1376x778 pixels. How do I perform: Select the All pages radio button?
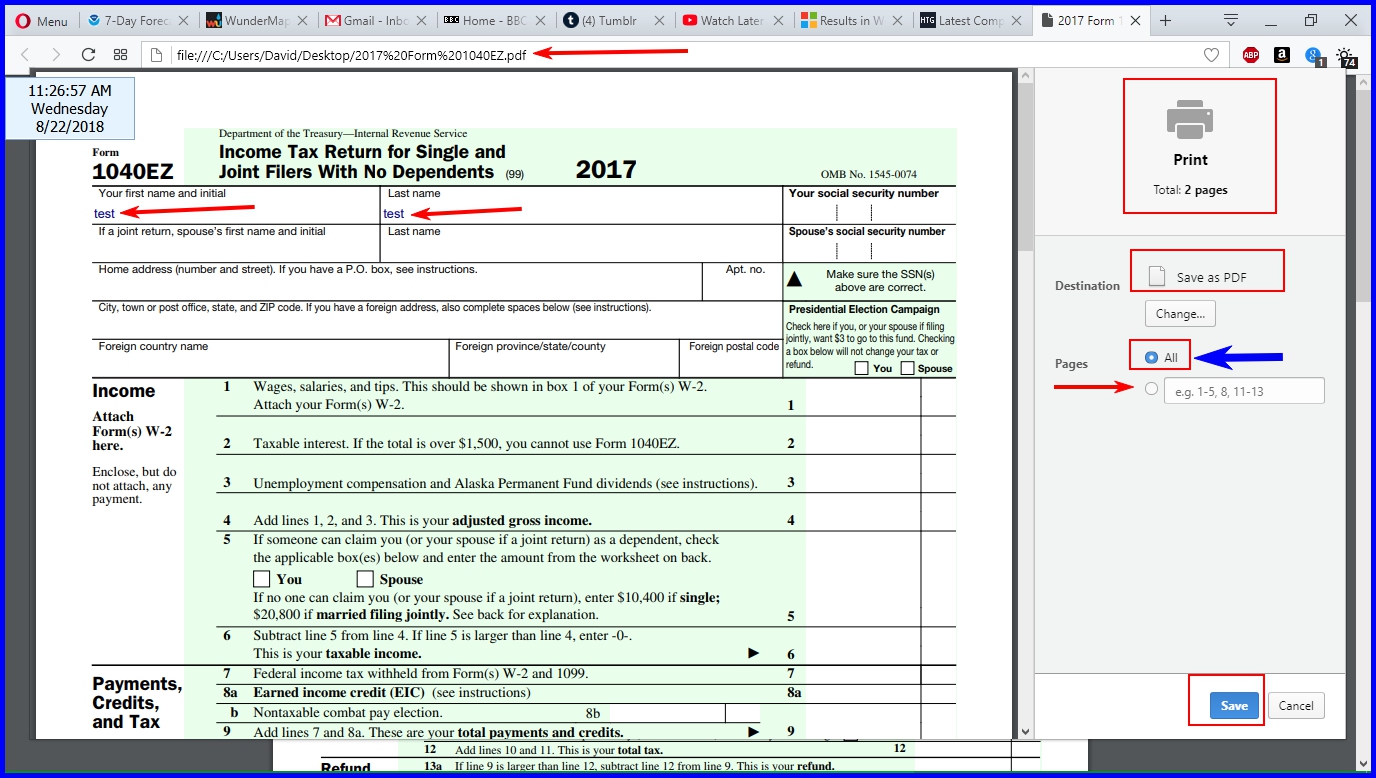click(x=1152, y=357)
